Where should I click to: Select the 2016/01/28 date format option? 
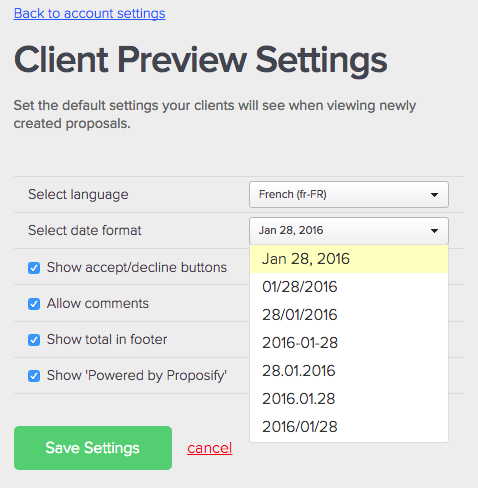(x=349, y=427)
